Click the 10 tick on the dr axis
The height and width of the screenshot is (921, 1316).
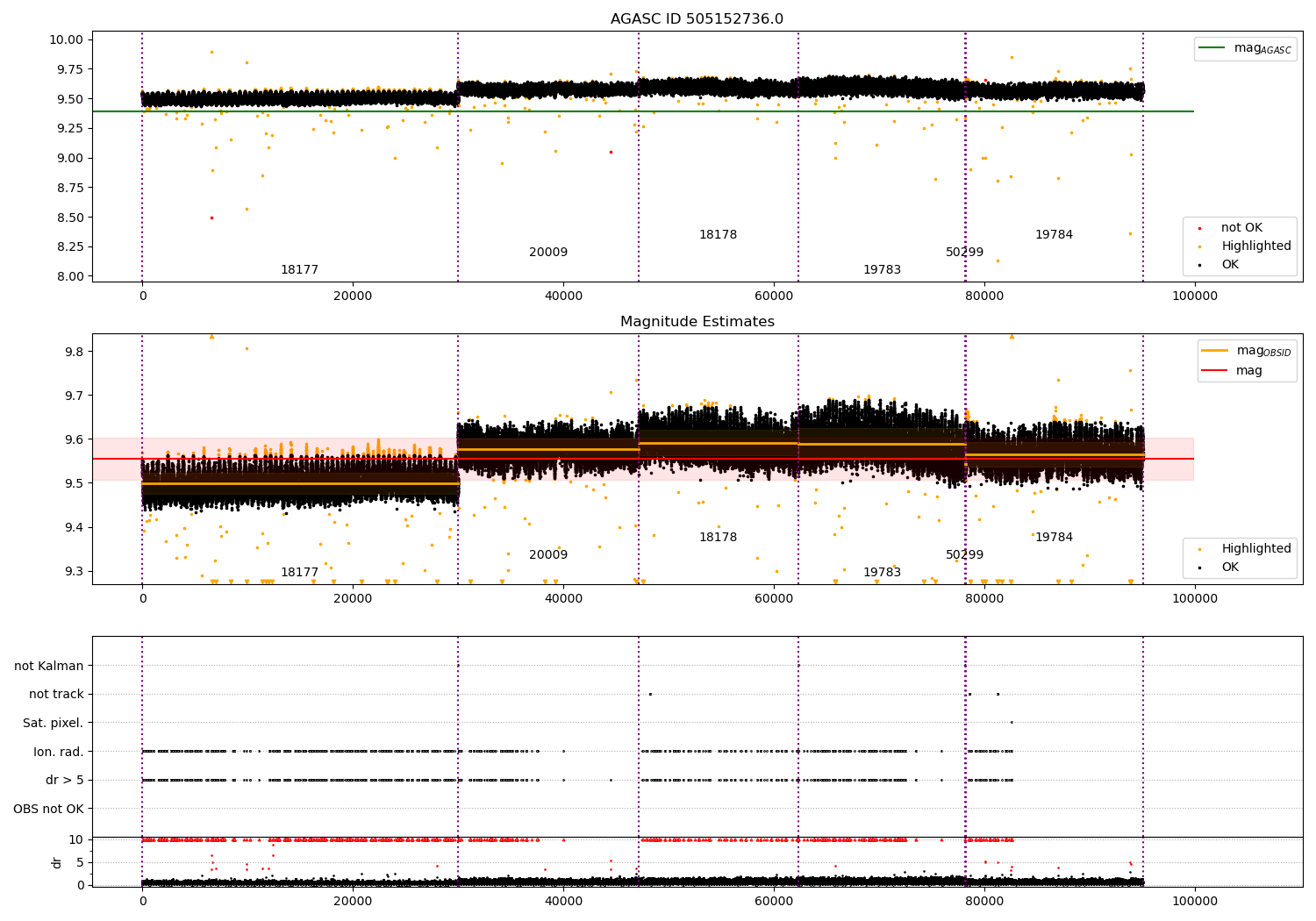tap(76, 840)
